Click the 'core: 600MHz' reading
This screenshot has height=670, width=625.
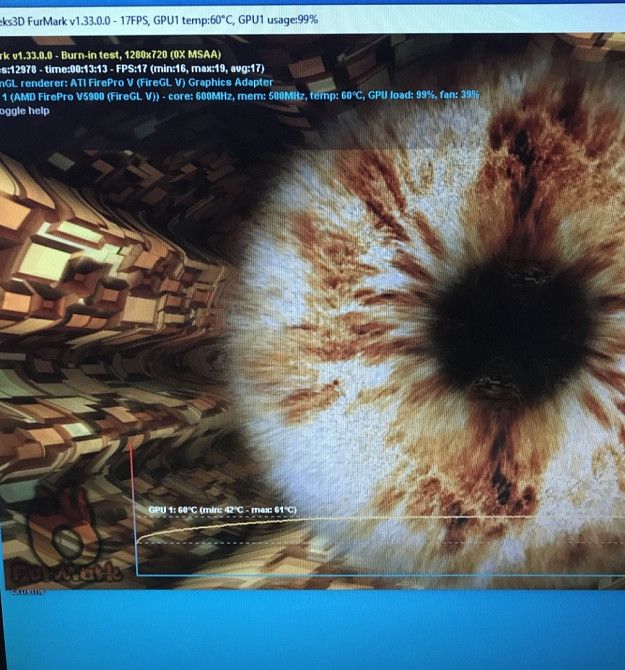point(228,95)
